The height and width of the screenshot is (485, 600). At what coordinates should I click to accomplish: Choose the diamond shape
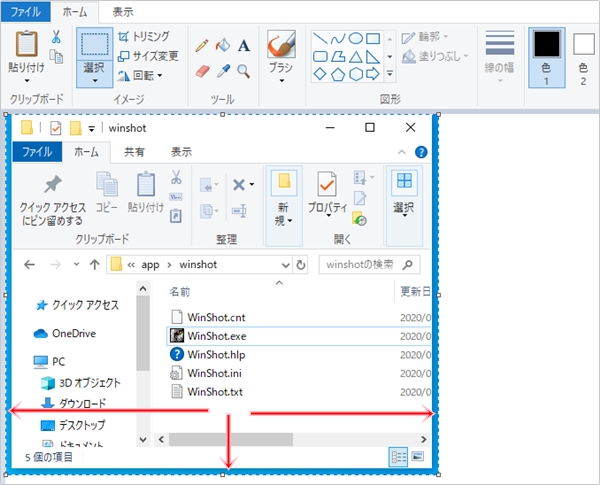tap(320, 74)
